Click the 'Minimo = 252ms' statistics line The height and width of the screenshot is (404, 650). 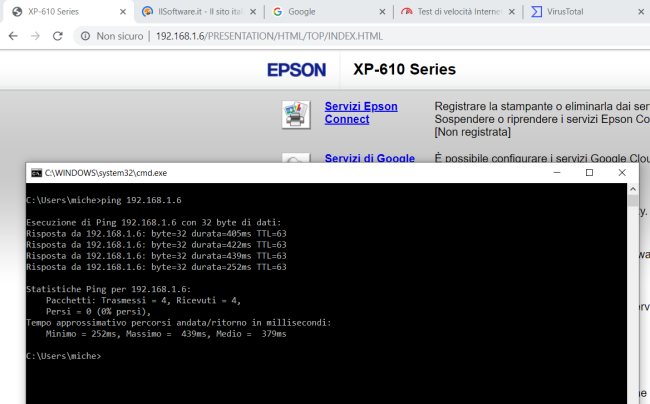(166, 334)
